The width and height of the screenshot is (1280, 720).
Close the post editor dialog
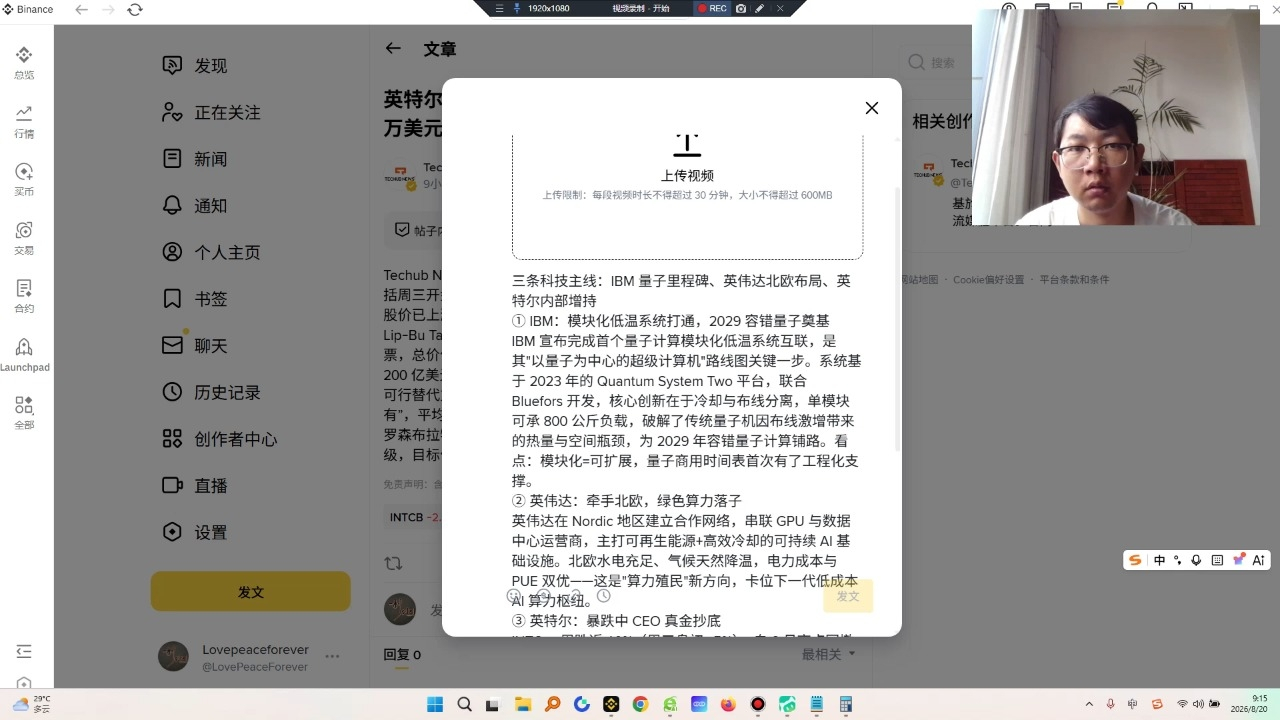(x=872, y=108)
